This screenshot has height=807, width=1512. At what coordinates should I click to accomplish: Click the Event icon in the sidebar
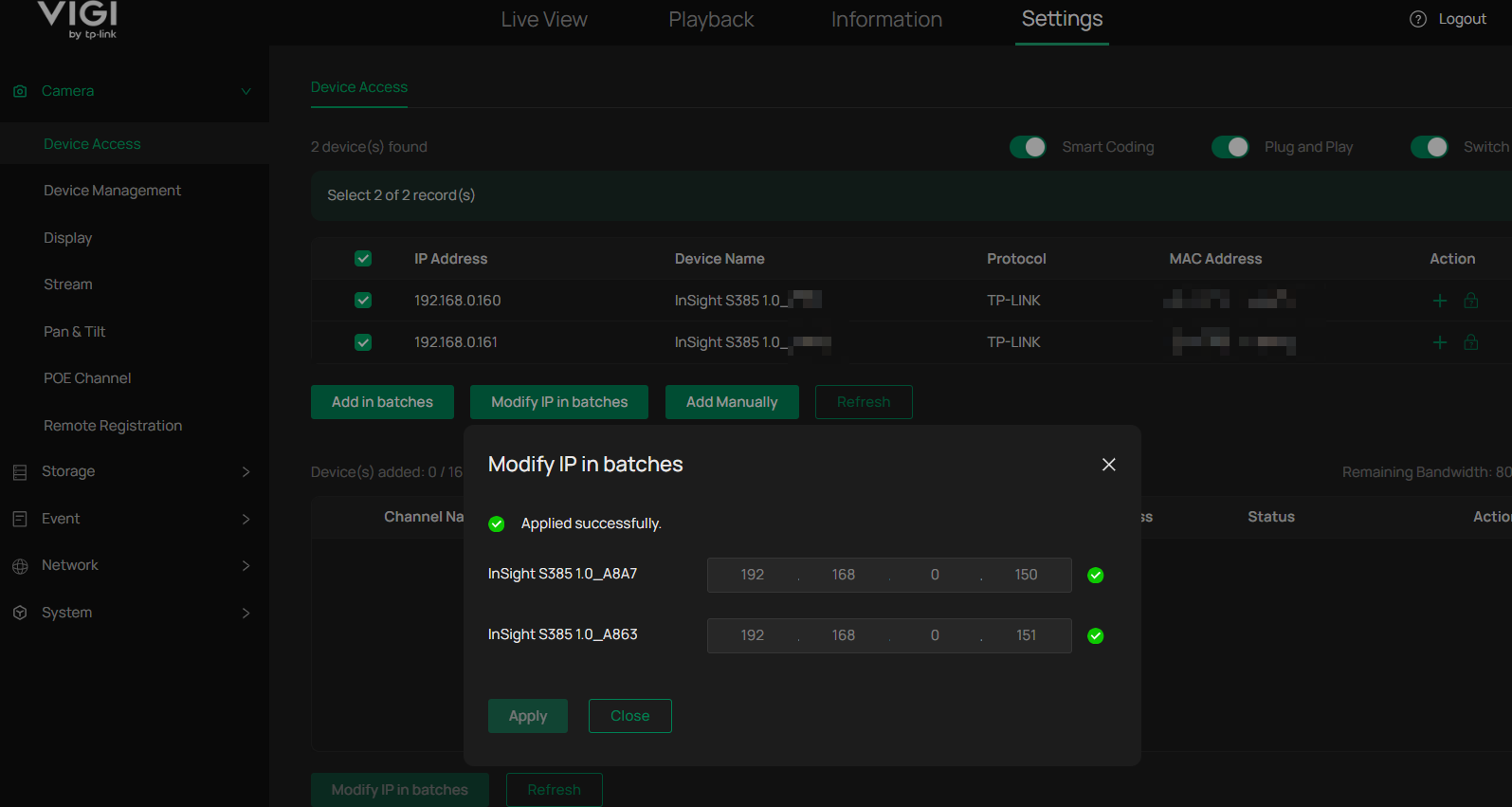20,519
